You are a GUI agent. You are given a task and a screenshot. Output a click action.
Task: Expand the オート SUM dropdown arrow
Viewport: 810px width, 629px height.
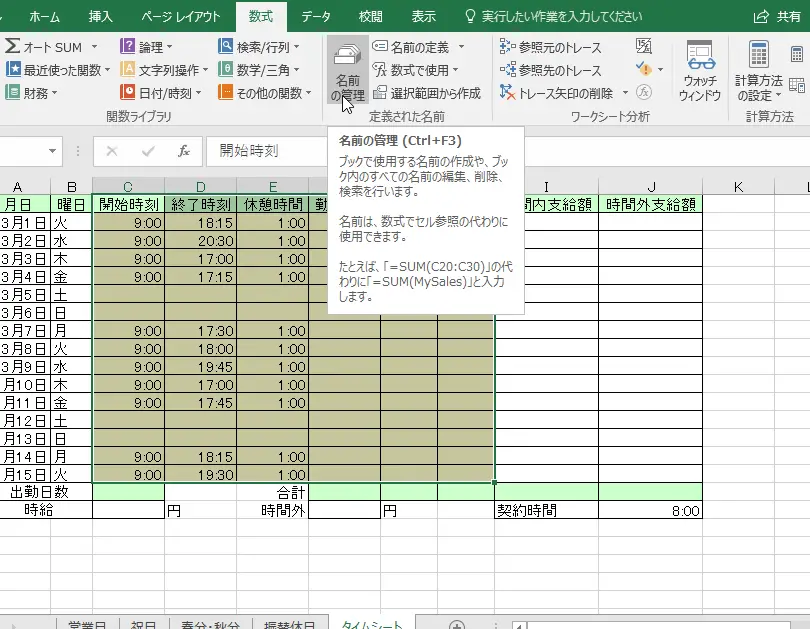tap(94, 47)
